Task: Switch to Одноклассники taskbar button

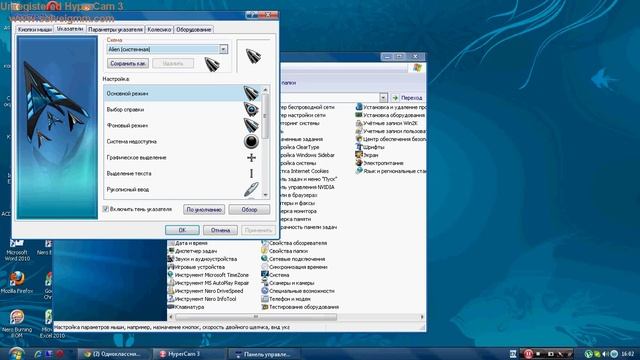Action: click(114, 354)
